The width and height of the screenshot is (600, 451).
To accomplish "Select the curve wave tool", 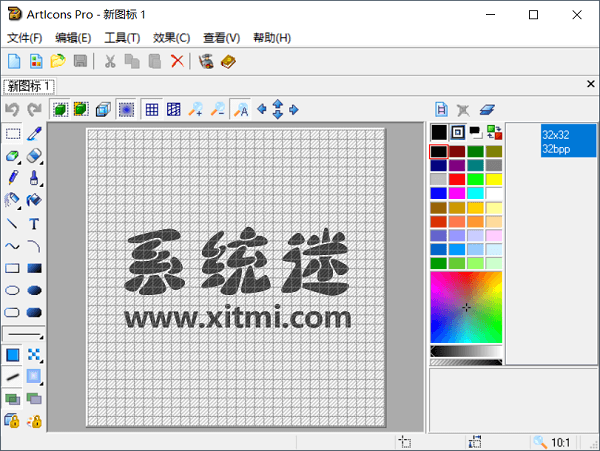I will (12, 246).
